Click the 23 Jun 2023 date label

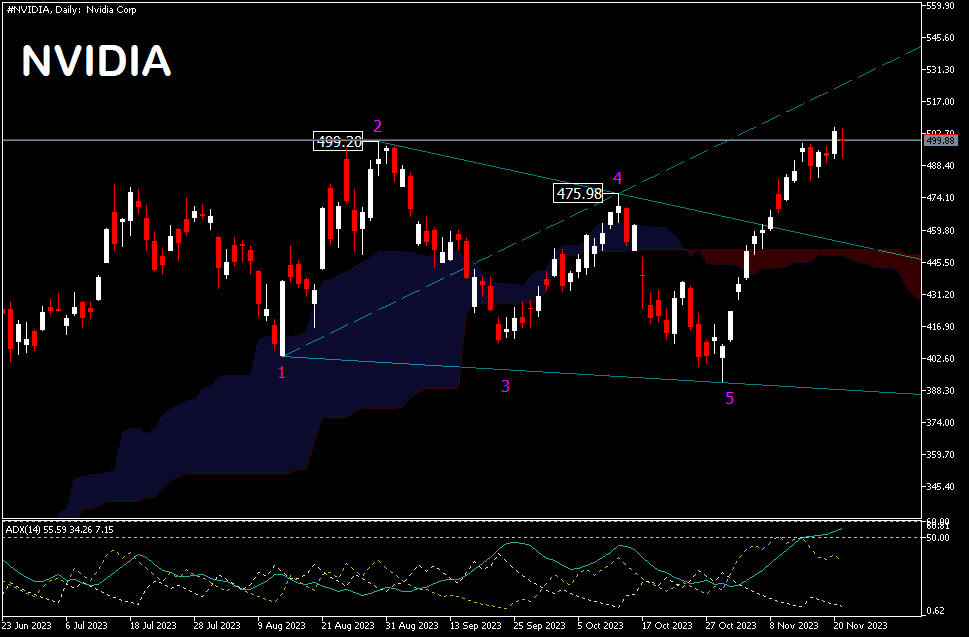click(28, 626)
